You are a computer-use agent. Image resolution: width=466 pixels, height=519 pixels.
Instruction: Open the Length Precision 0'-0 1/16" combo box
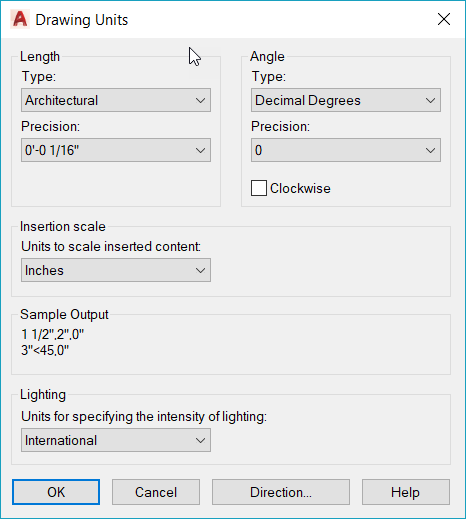point(116,150)
